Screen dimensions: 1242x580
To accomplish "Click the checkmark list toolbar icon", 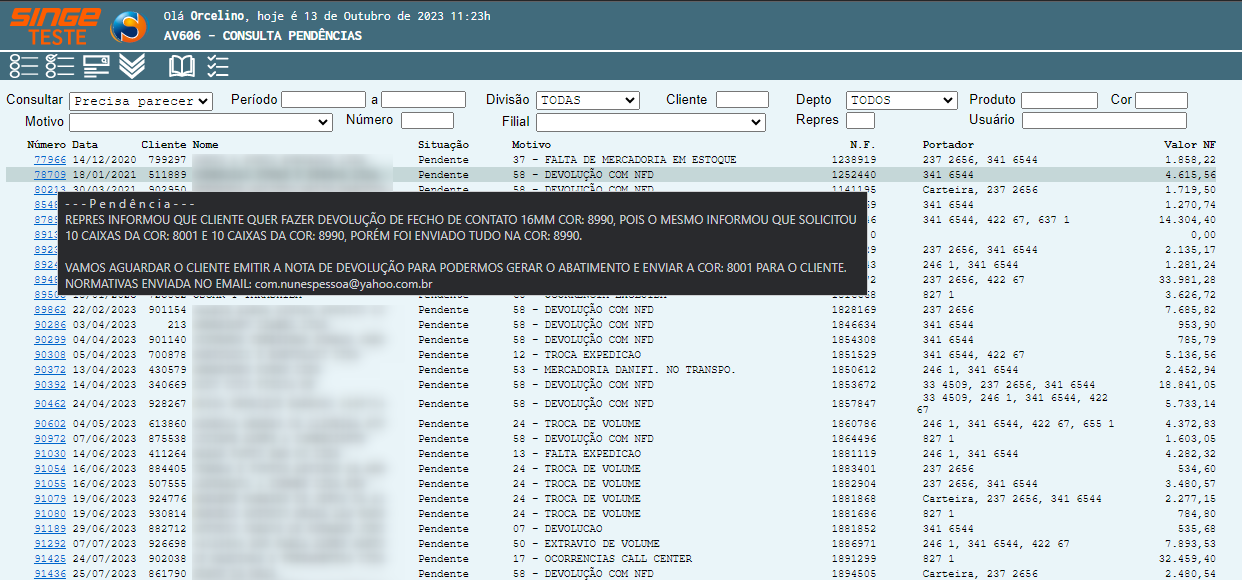I will pyautogui.click(x=217, y=66).
